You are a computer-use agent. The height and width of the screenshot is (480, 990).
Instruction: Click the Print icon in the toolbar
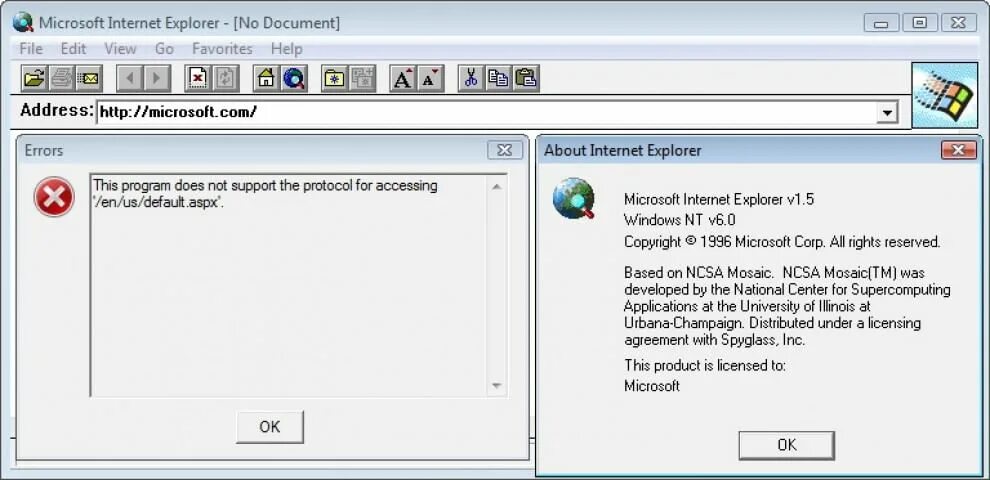pos(62,78)
